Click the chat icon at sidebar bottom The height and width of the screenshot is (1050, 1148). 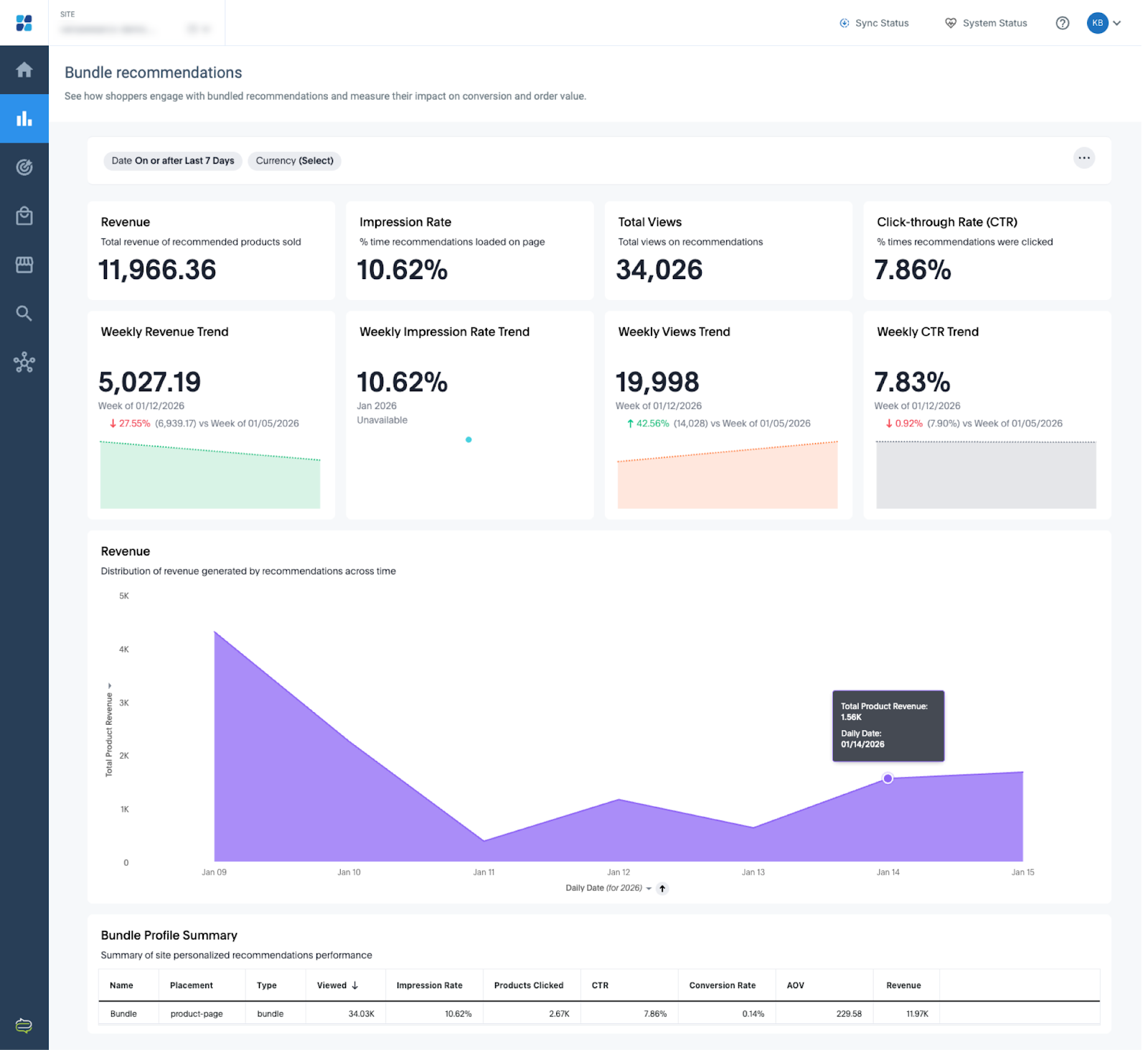[x=24, y=1025]
